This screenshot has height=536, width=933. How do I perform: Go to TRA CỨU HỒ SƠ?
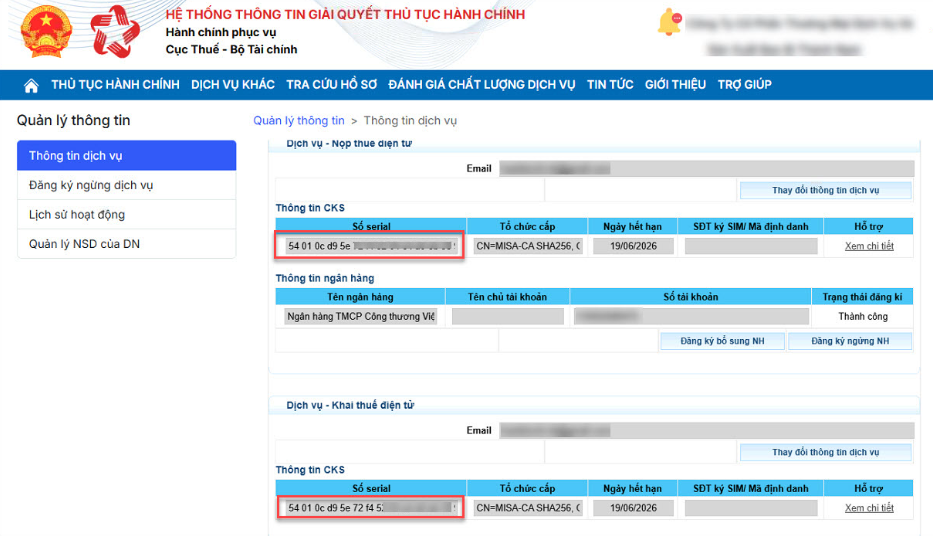[x=332, y=85]
